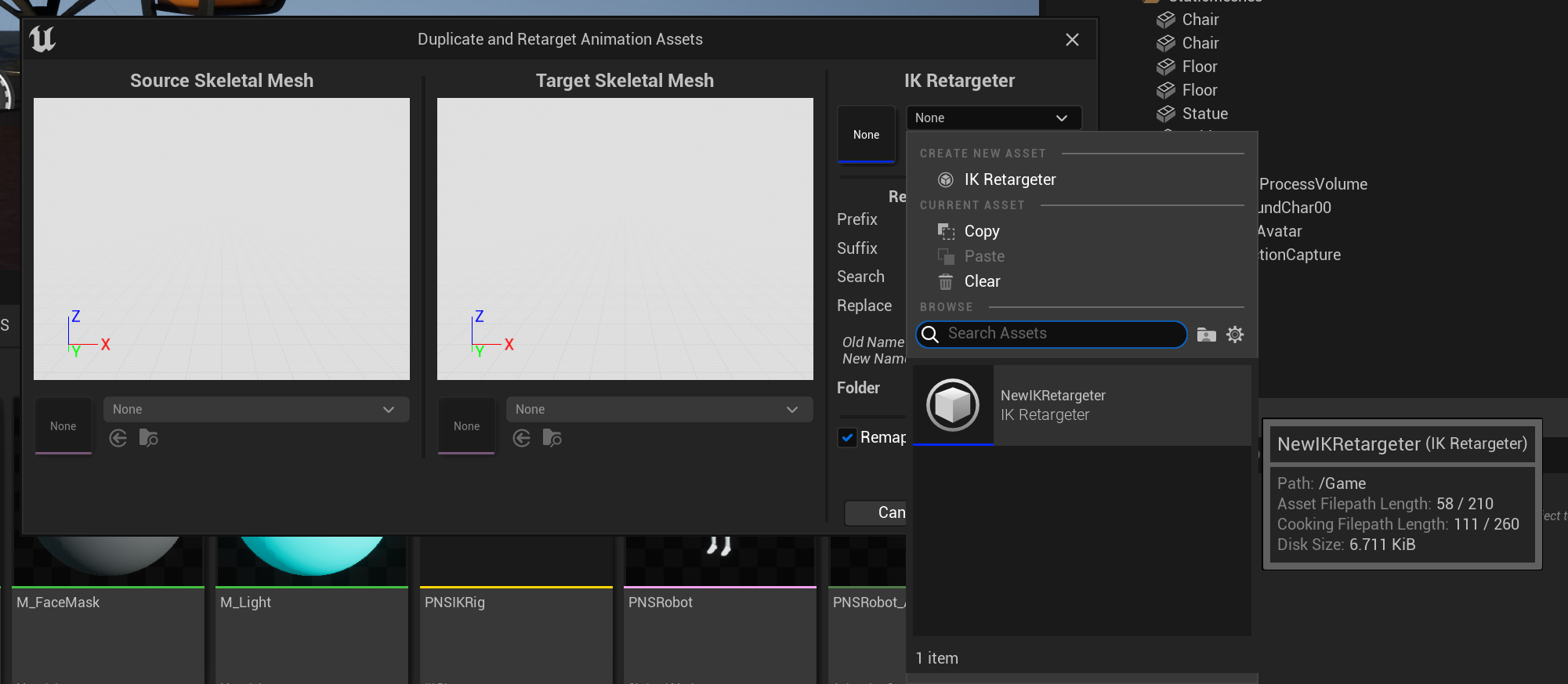This screenshot has height=684, width=1568.
Task: Select the first Floor item in outliner
Action: click(x=1200, y=67)
